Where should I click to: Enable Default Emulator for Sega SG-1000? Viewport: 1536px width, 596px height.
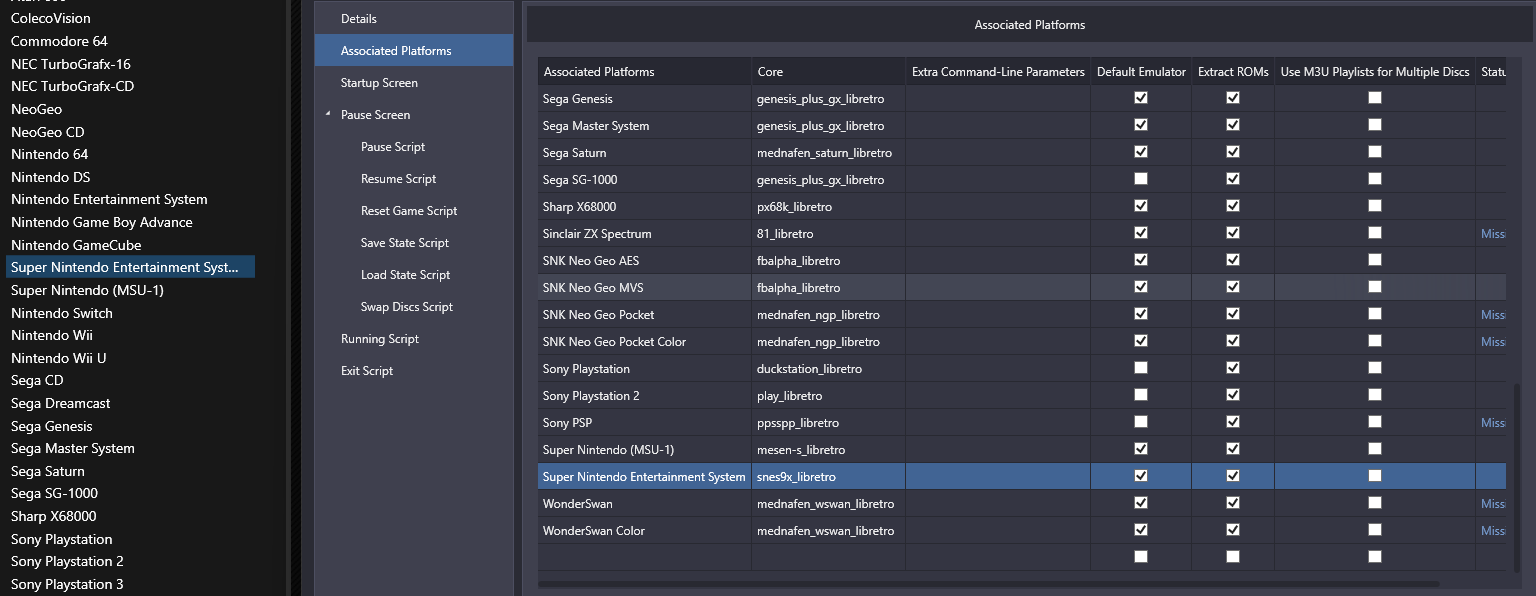tap(1141, 179)
